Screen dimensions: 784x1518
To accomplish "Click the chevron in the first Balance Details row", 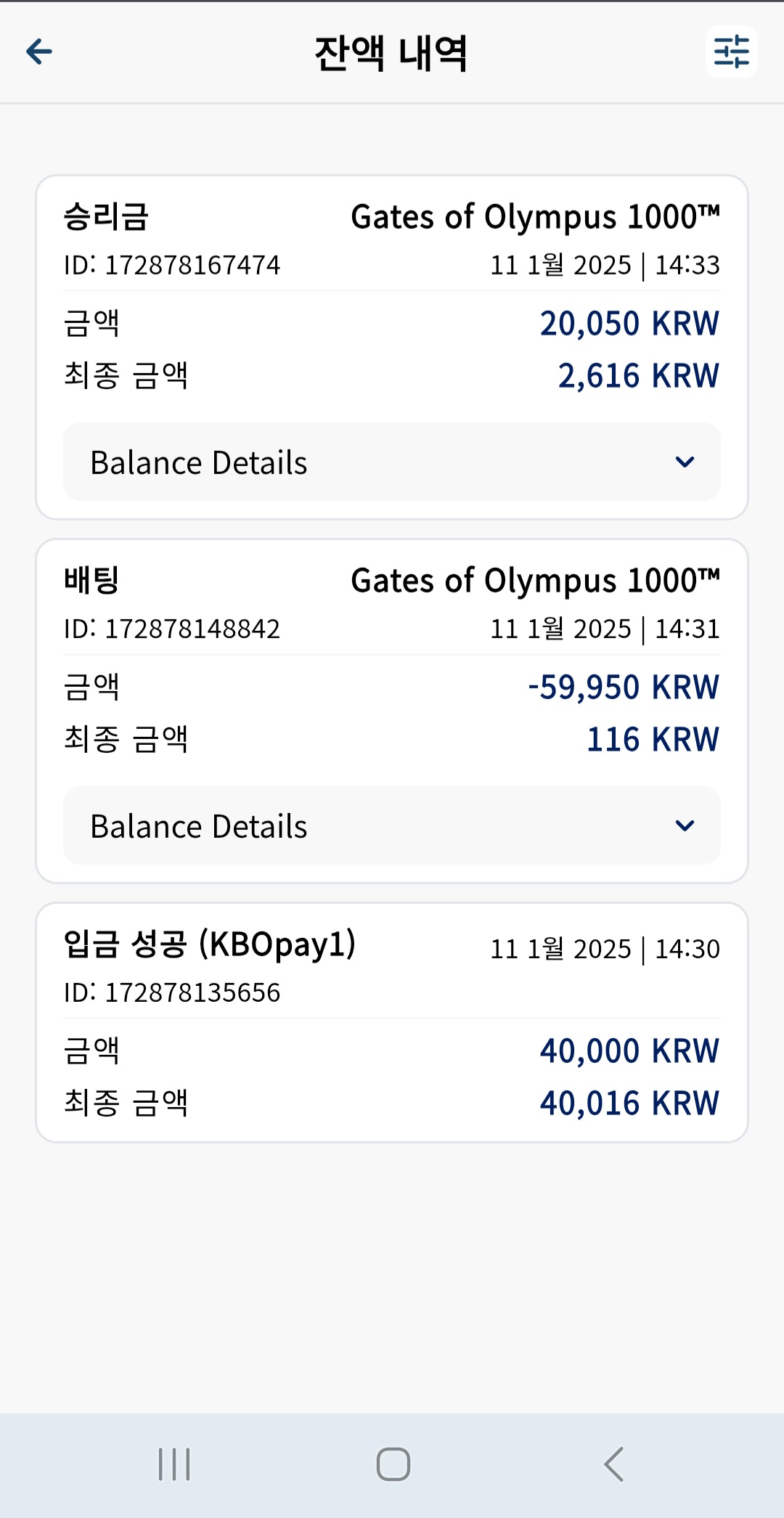I will [x=685, y=462].
